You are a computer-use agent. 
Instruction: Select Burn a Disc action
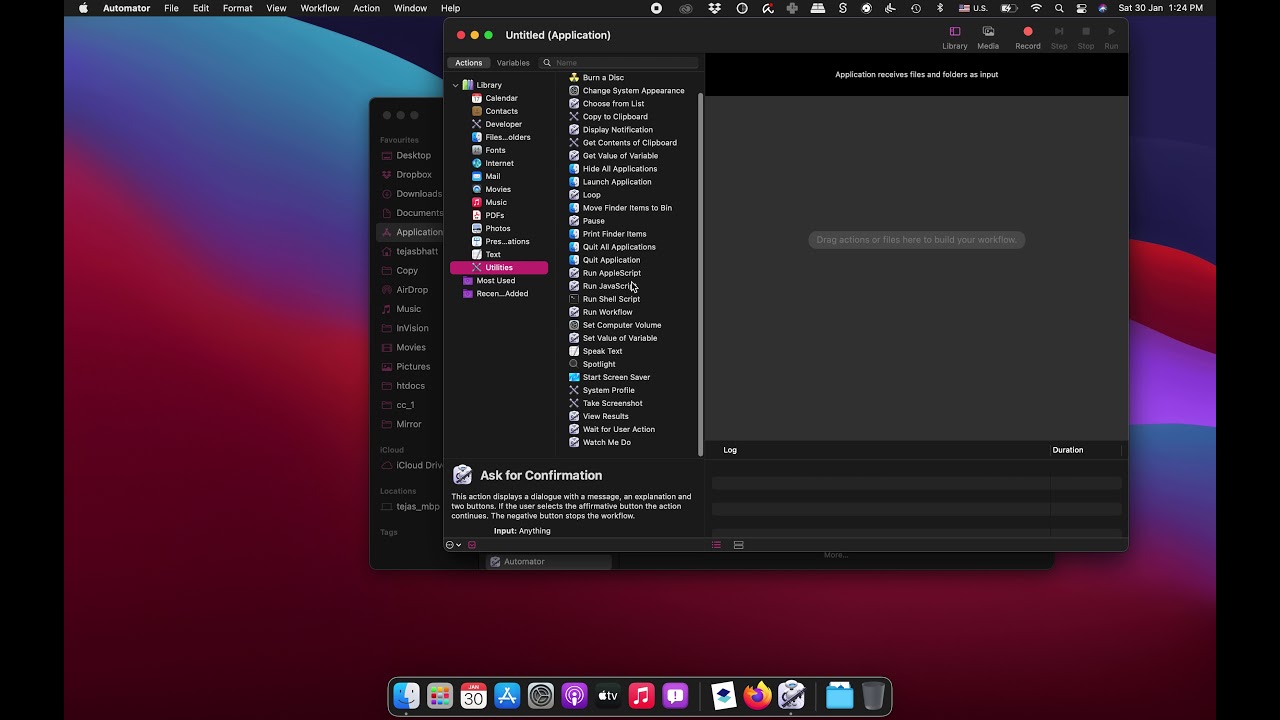click(603, 77)
